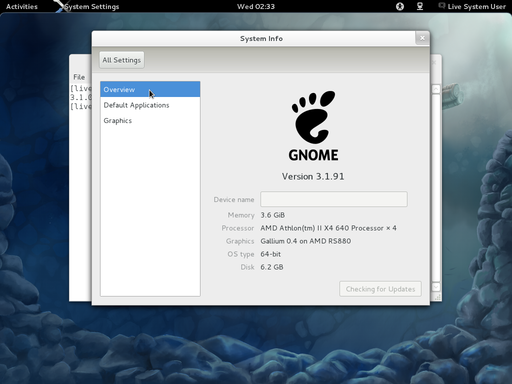Open the System Settings application menu
This screenshot has width=512, height=384.
tap(87, 6)
